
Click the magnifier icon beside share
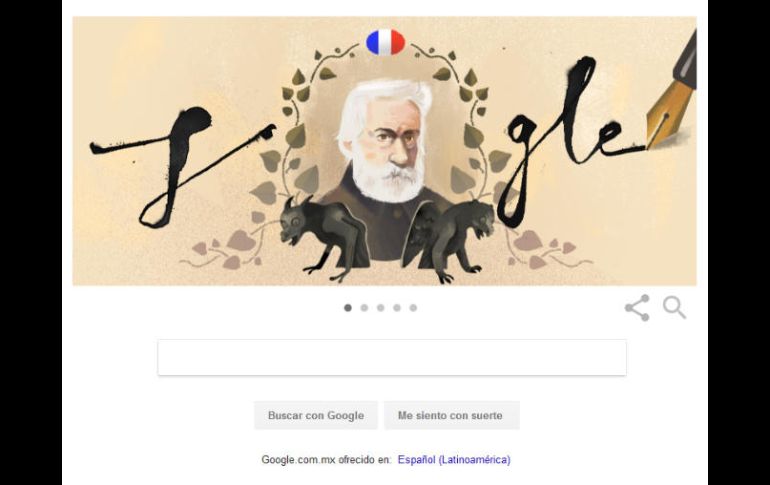pos(674,307)
